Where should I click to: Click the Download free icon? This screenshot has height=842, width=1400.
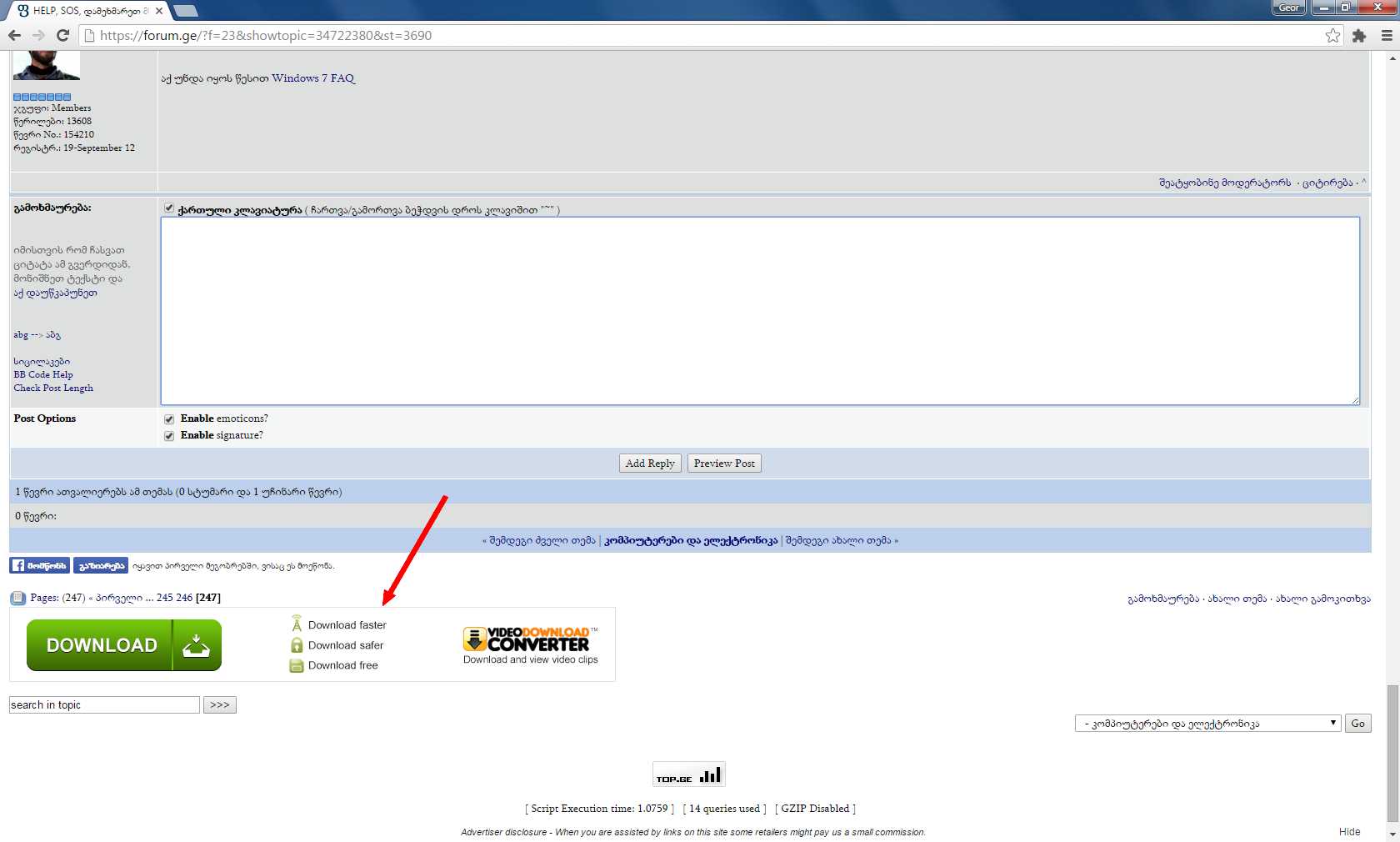coord(297,665)
